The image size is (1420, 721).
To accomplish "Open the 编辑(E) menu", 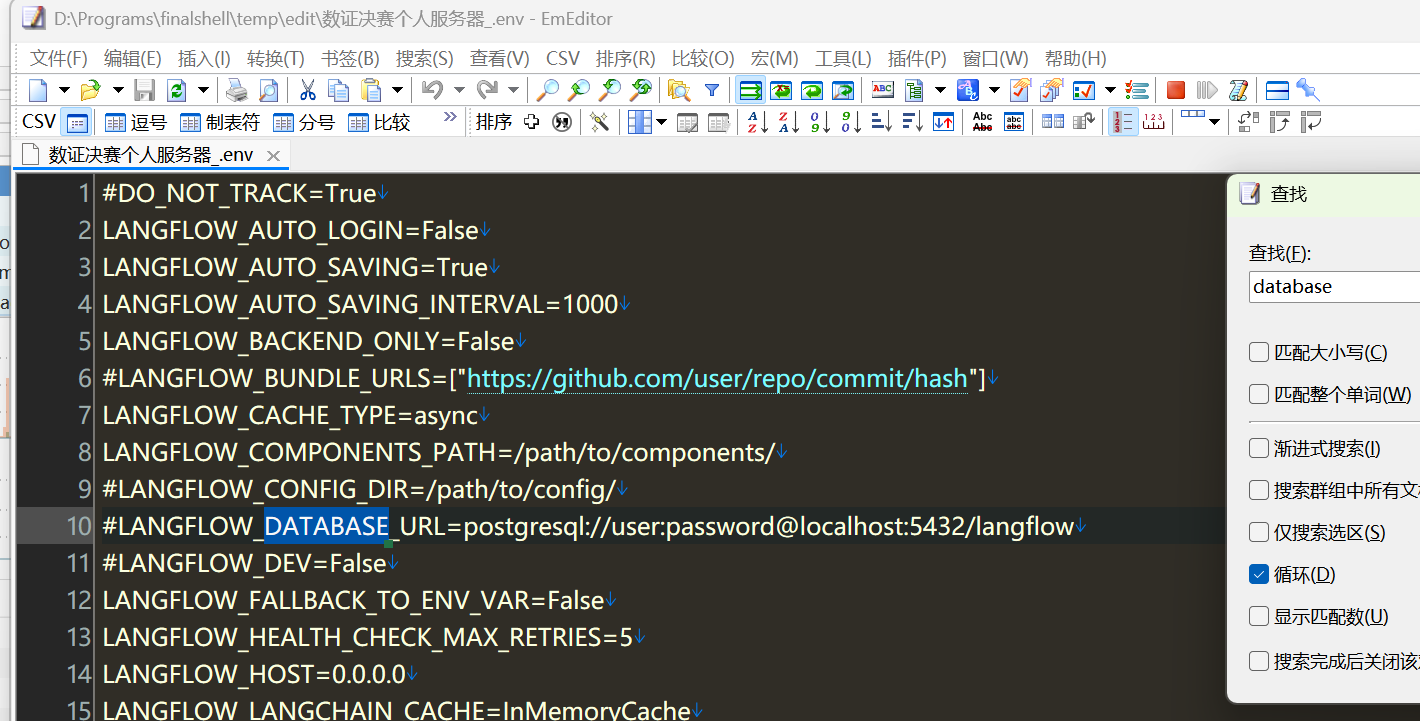I will [133, 58].
